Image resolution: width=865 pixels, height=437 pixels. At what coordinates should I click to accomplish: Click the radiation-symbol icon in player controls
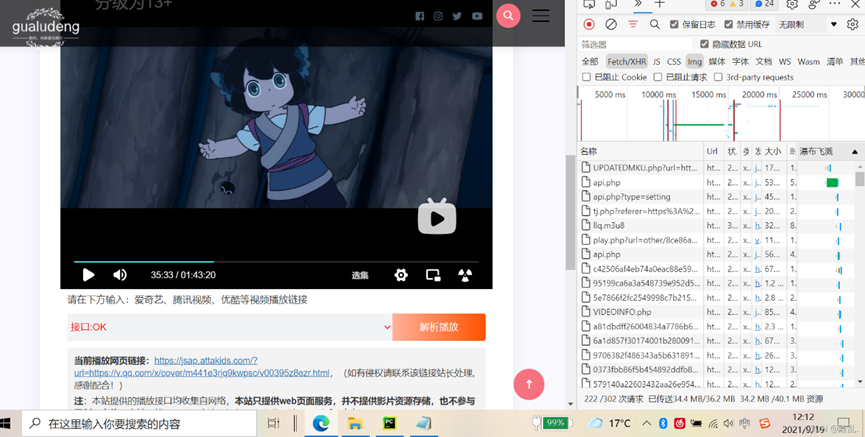(x=465, y=275)
